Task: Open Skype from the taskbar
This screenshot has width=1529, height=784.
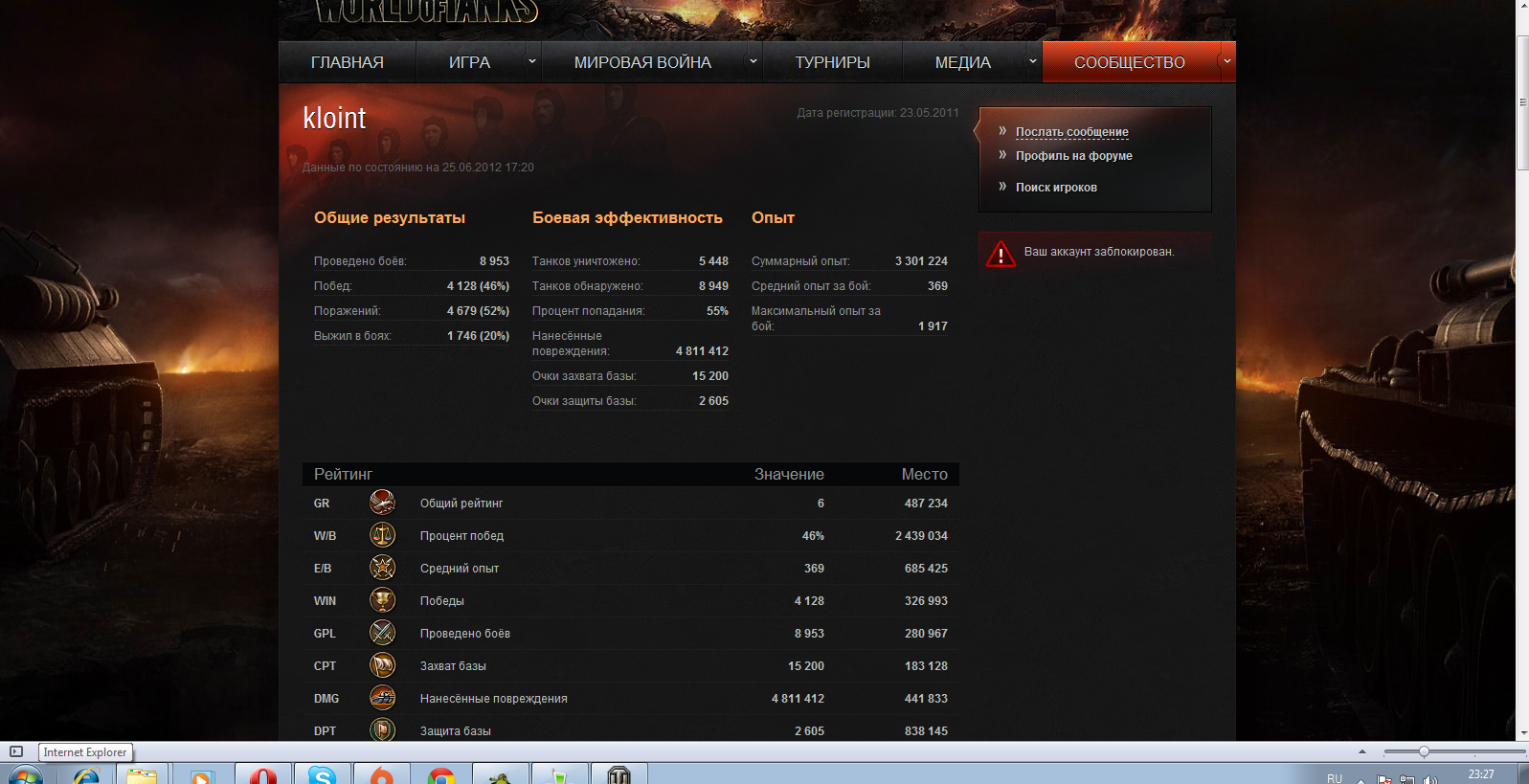Action: point(322,774)
